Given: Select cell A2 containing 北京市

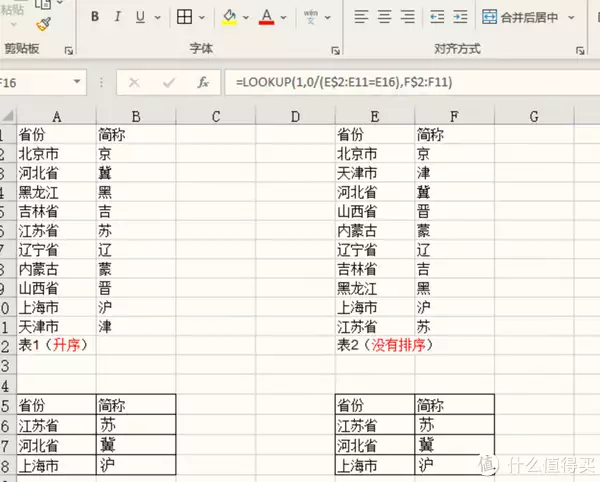Looking at the screenshot, I should pyautogui.click(x=56, y=154).
